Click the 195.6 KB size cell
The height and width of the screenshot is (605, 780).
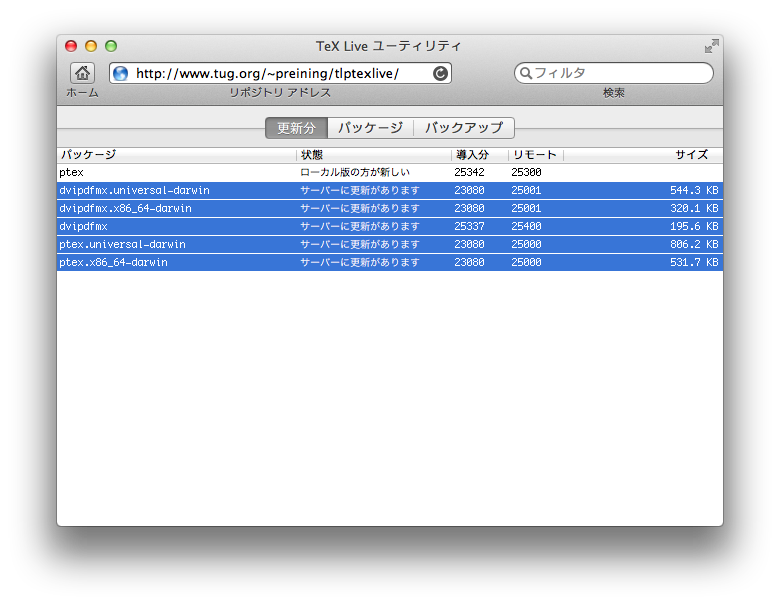click(694, 226)
